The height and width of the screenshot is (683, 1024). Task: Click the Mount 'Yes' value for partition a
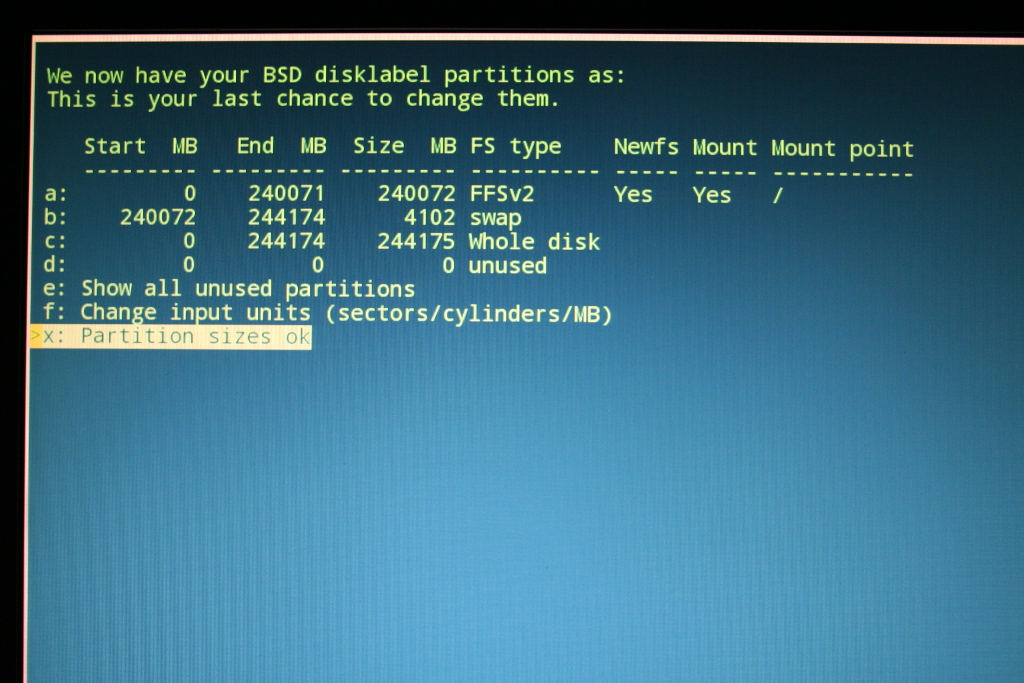pos(711,194)
